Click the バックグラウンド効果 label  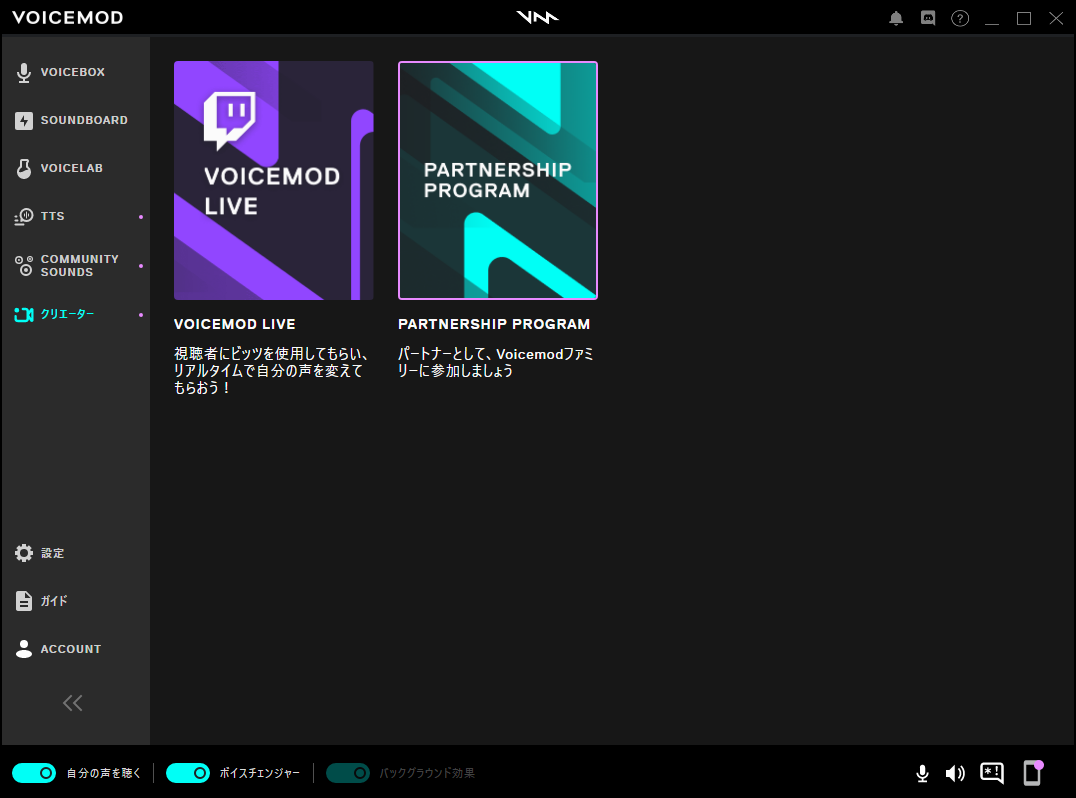point(427,773)
